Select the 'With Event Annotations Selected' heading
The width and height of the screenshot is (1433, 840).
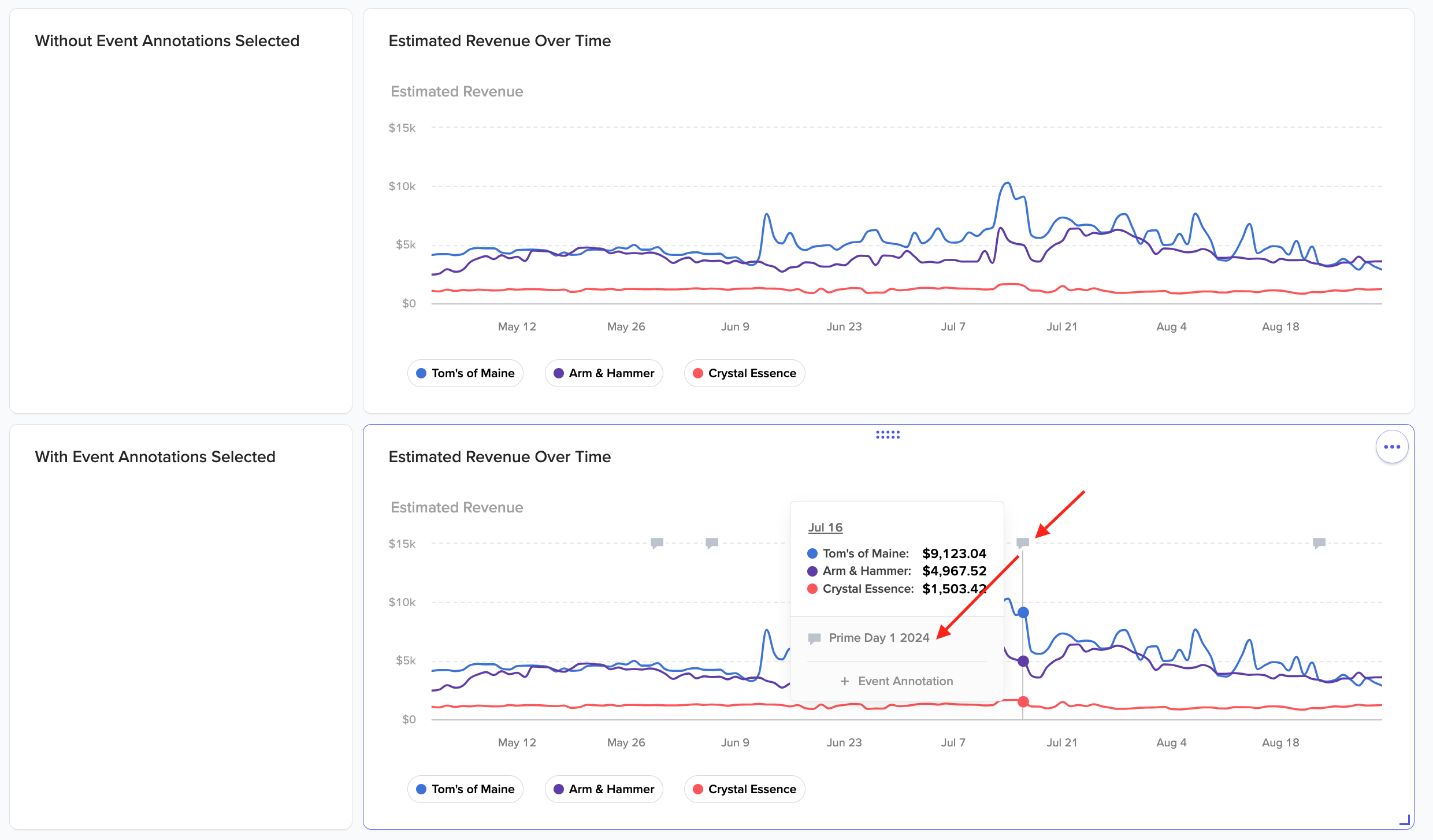tap(155, 457)
